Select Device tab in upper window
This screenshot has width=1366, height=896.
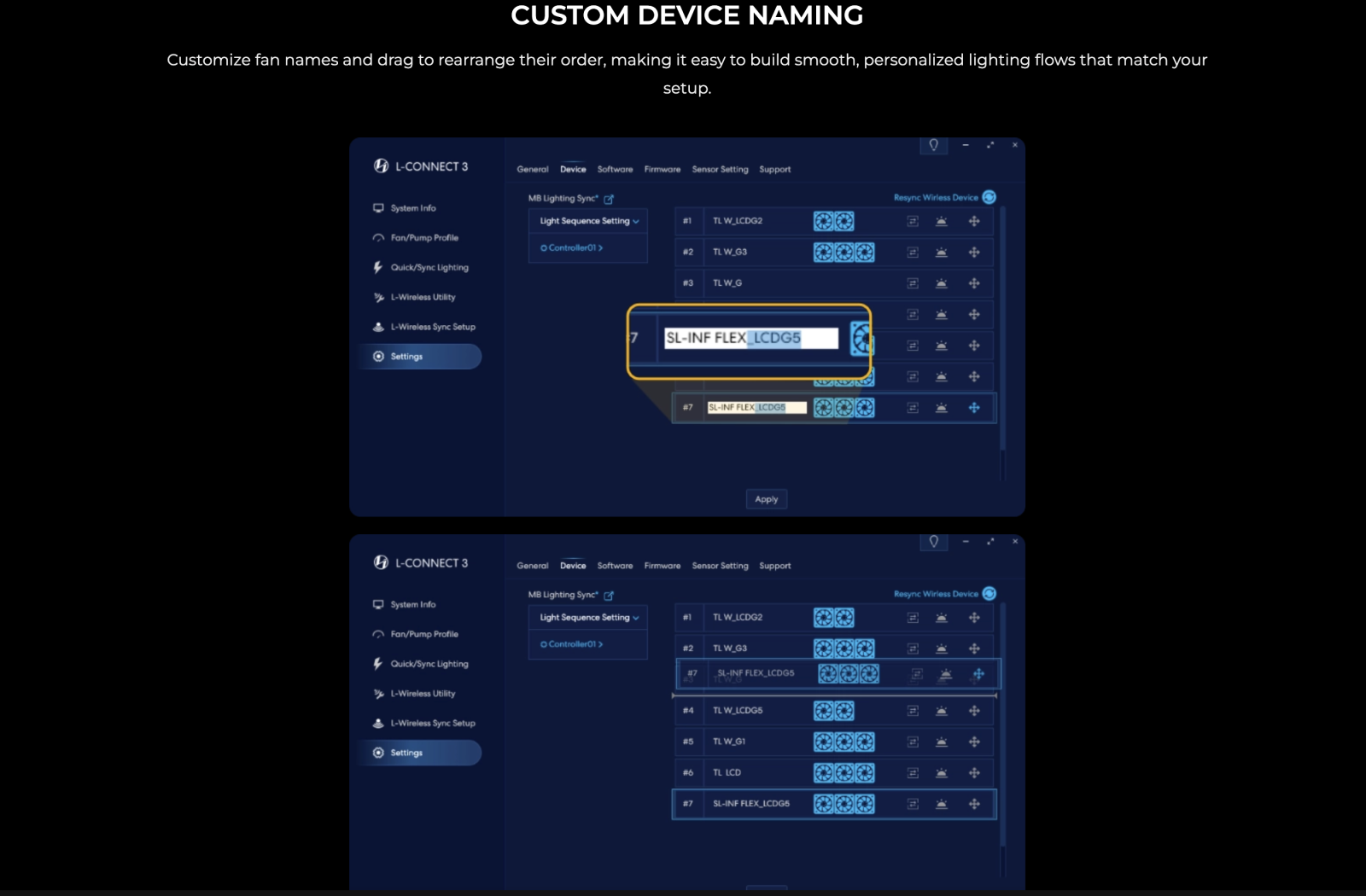pyautogui.click(x=573, y=170)
